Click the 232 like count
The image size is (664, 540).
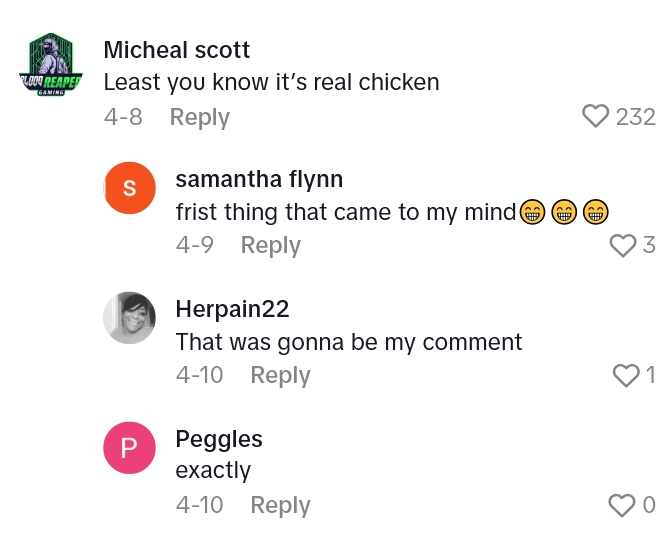tap(635, 117)
